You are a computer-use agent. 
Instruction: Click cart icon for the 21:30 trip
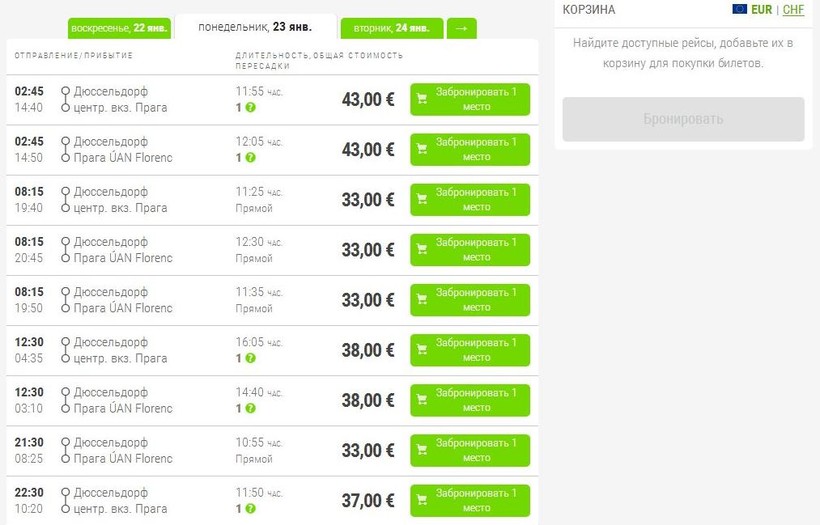coord(422,451)
